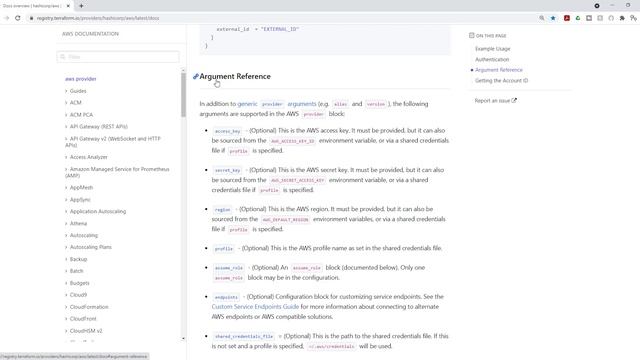Click the On This Page icon
640x360 pixels.
pos(472,36)
